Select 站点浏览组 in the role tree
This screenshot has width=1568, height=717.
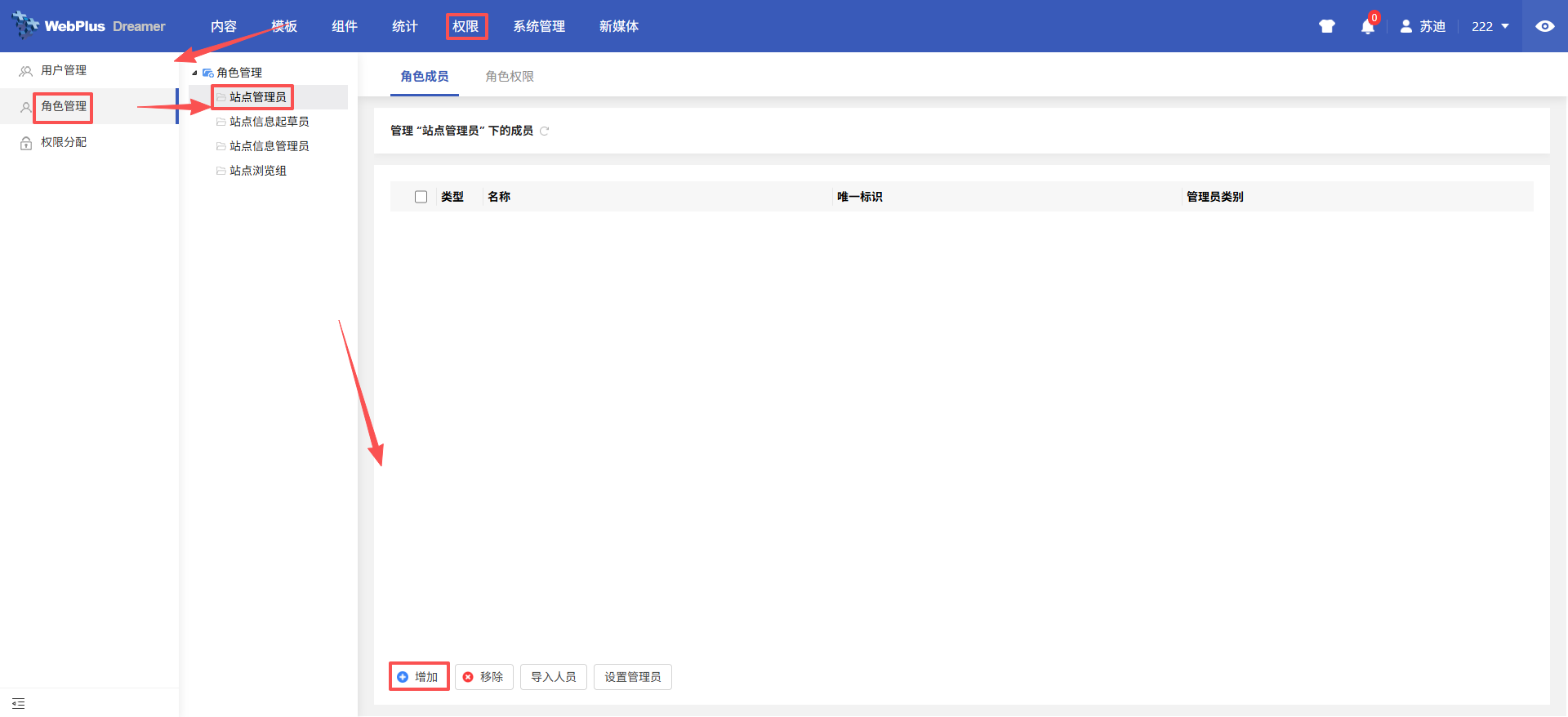coord(257,171)
